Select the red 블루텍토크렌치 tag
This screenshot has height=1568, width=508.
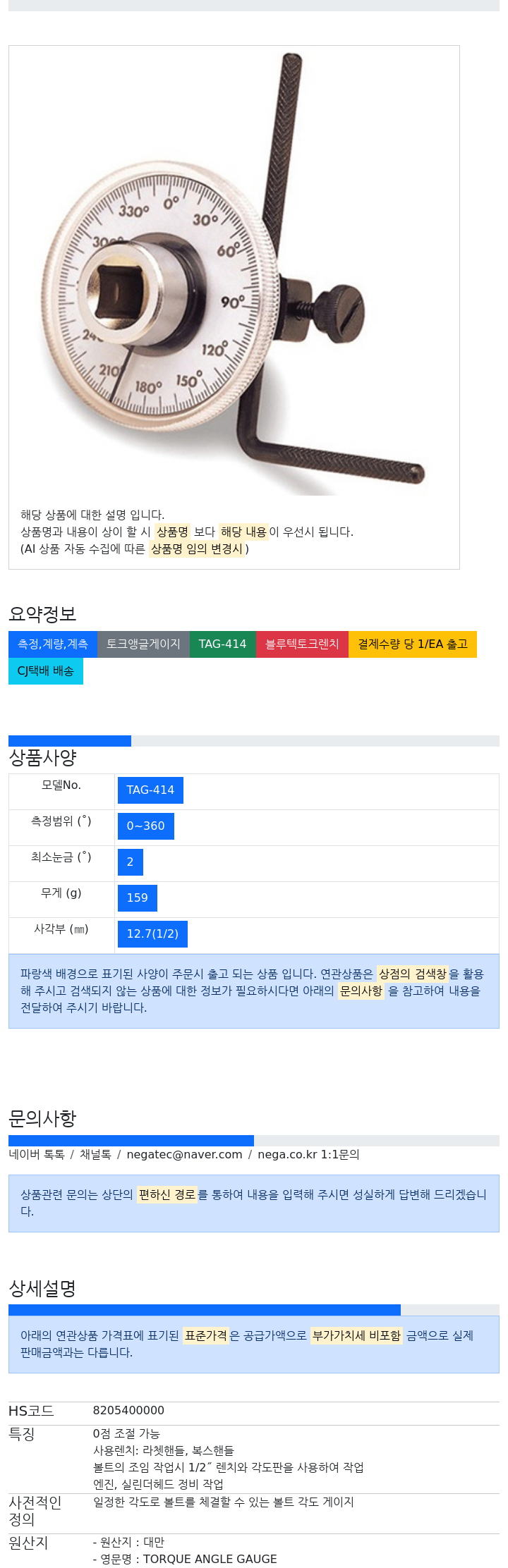pos(302,644)
